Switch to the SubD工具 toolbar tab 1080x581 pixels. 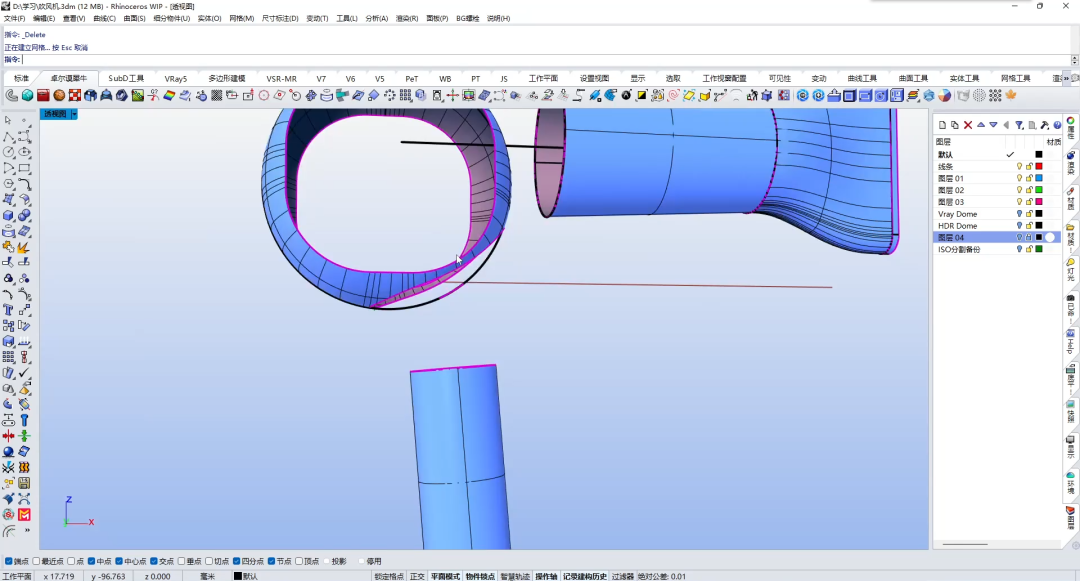126,78
